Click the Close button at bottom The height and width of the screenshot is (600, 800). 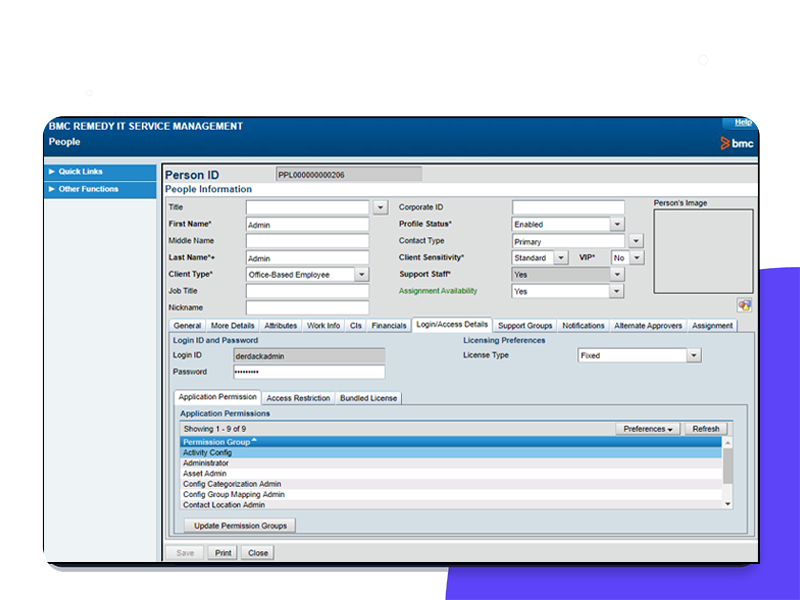point(258,553)
